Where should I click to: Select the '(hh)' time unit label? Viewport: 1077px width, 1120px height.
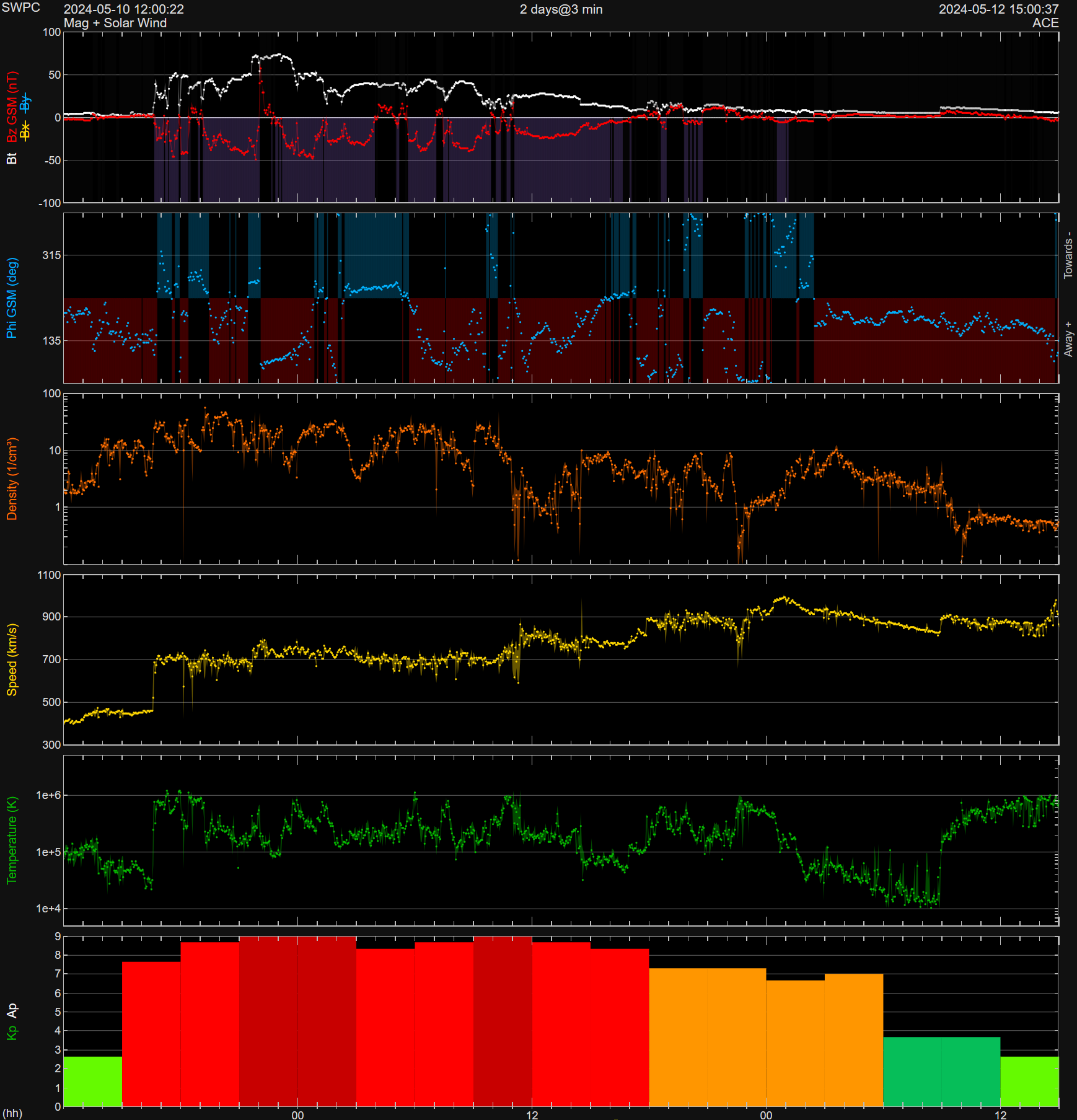[x=12, y=1113]
